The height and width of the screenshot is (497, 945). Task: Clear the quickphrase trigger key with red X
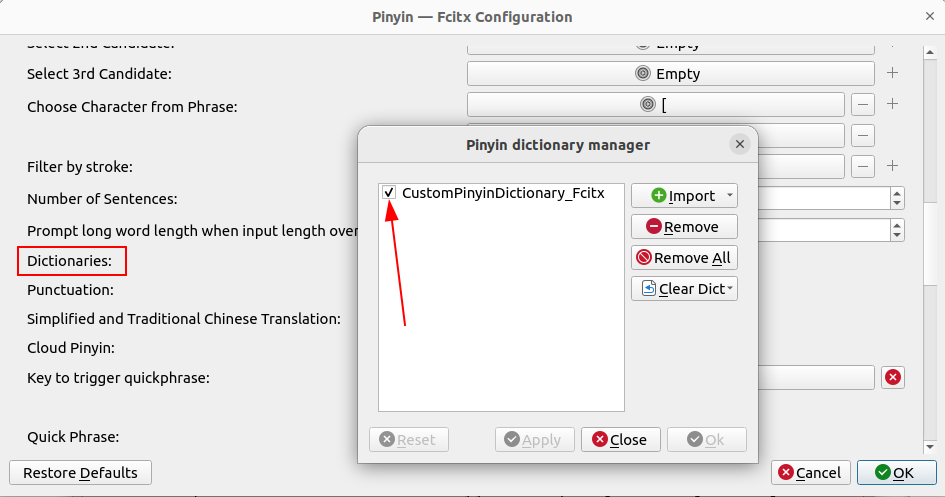pos(893,377)
